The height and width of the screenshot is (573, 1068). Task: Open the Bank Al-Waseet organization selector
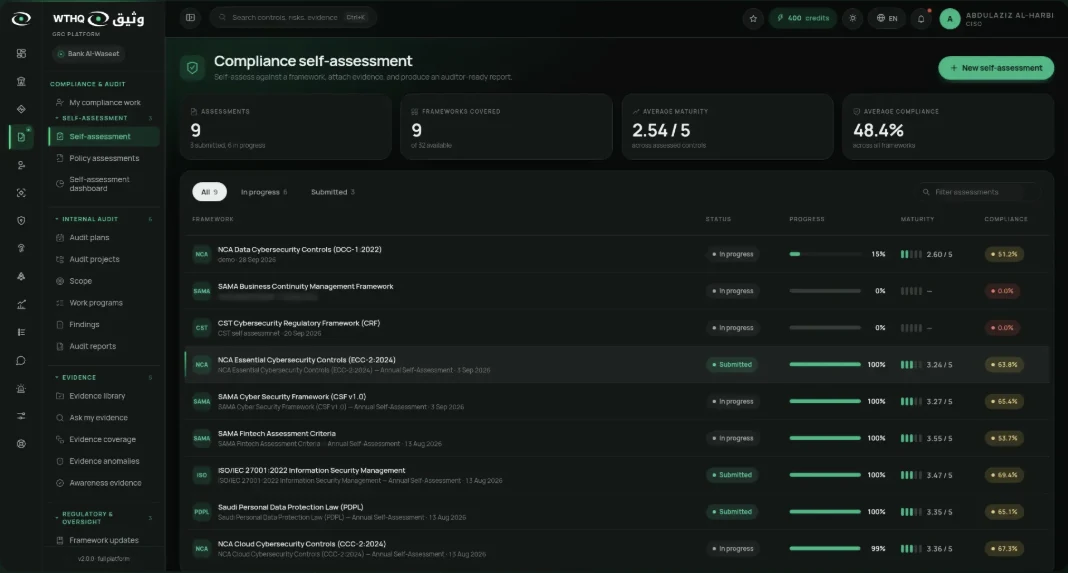pos(89,54)
